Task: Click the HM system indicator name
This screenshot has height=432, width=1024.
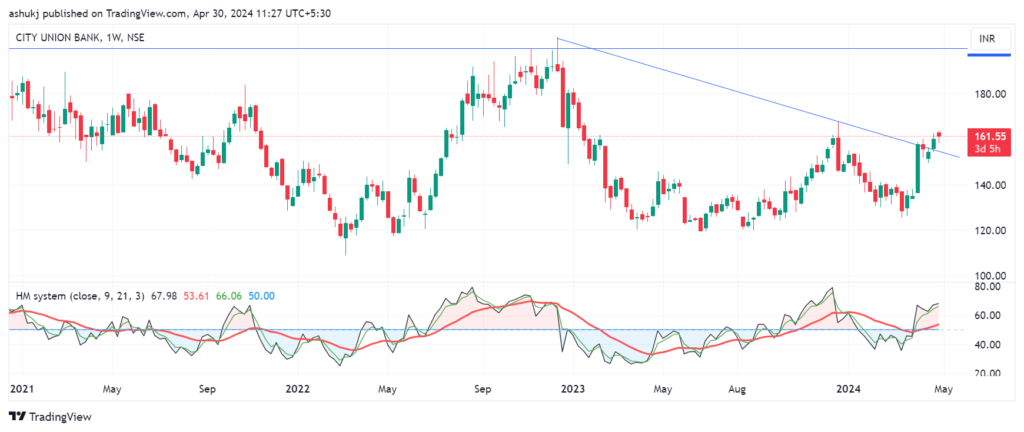Action: pyautogui.click(x=82, y=296)
